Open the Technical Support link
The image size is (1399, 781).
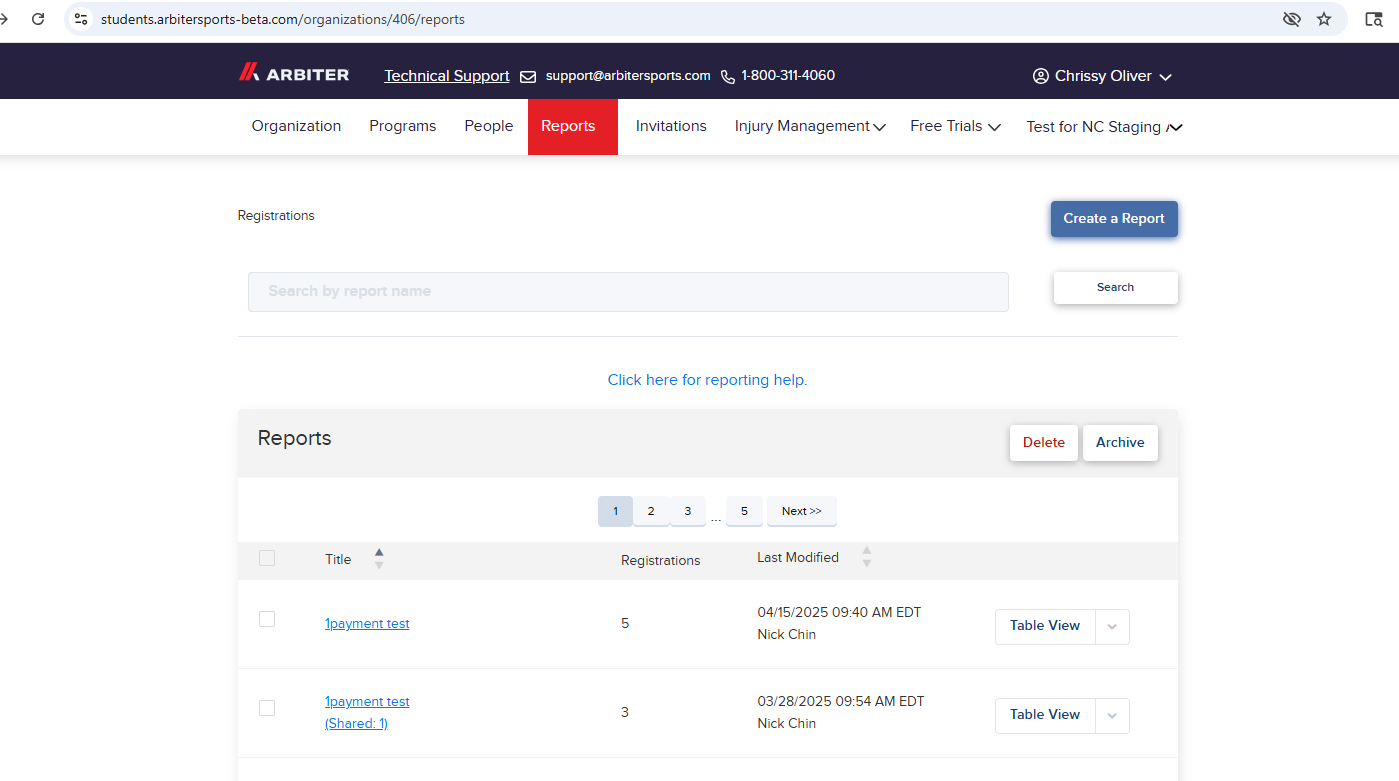(x=447, y=76)
